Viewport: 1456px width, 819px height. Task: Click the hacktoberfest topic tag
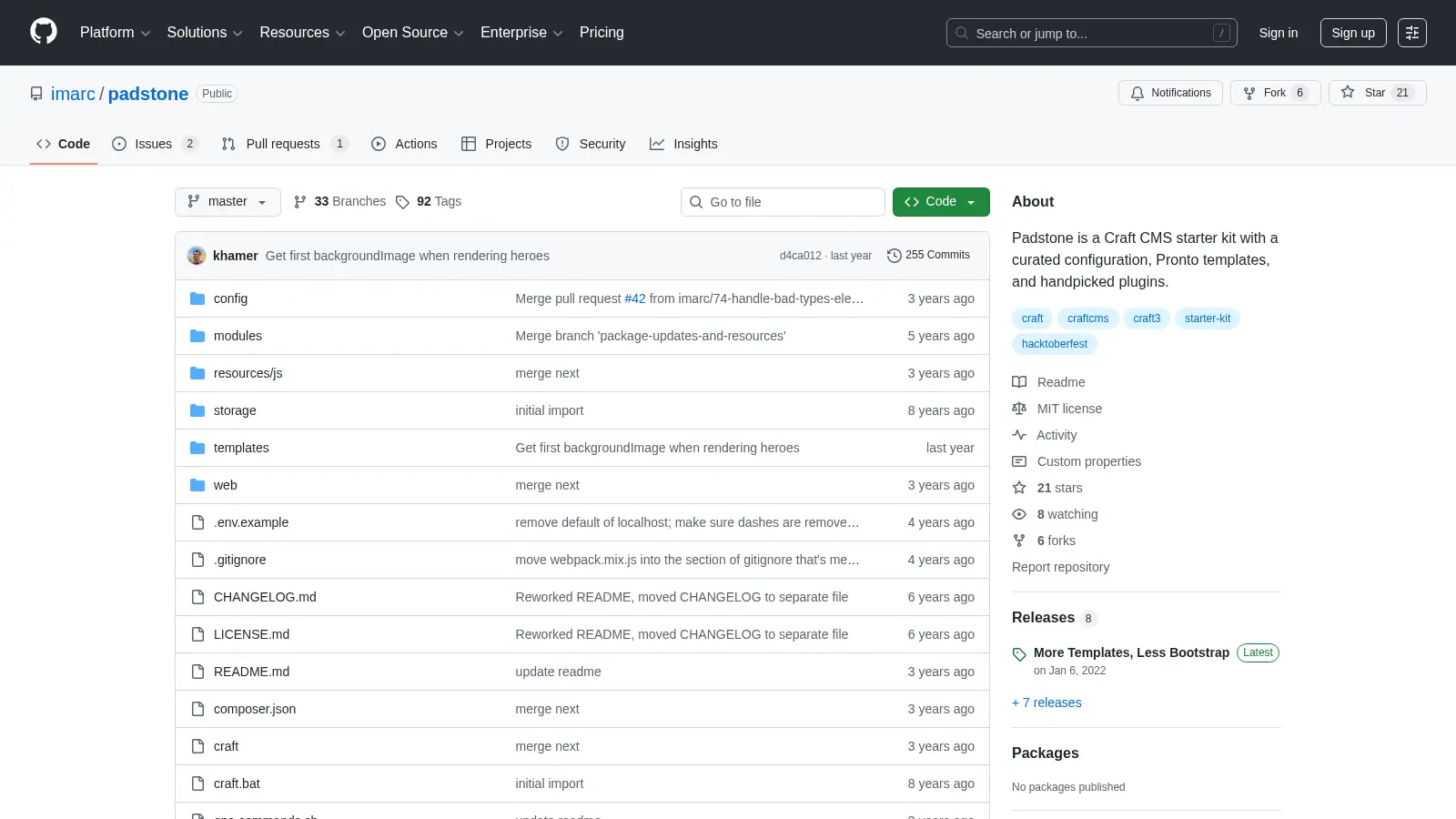coord(1055,344)
